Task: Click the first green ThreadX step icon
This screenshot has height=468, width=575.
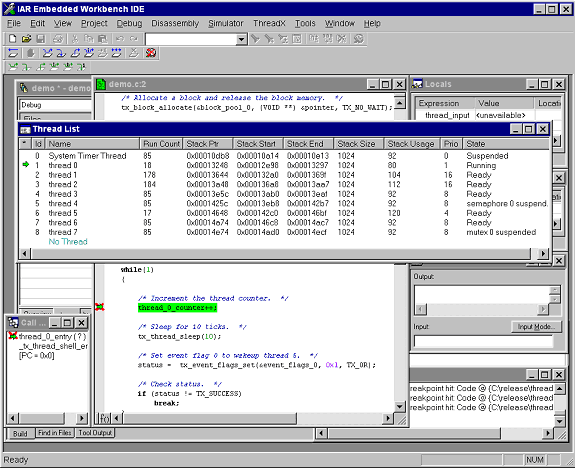Action: [13, 67]
